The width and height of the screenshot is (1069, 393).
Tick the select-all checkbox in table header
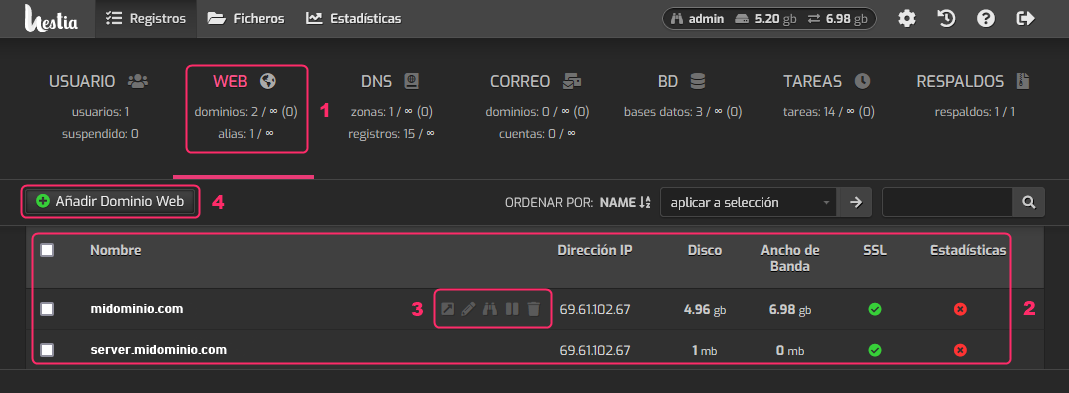[47, 250]
